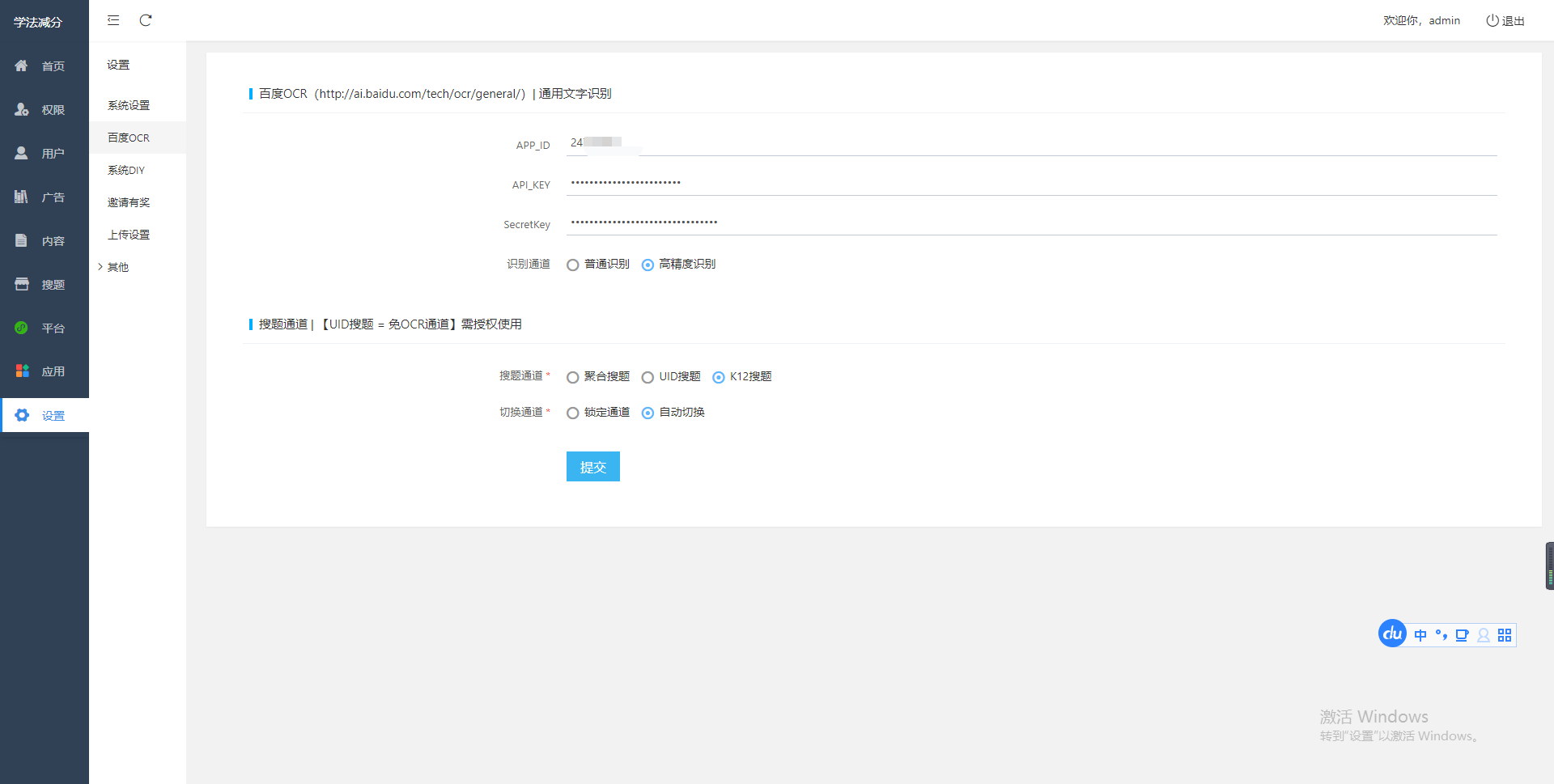Screen dimensions: 1554x784
Task: Open 上传设置 in the settings submenu
Action: (x=129, y=235)
